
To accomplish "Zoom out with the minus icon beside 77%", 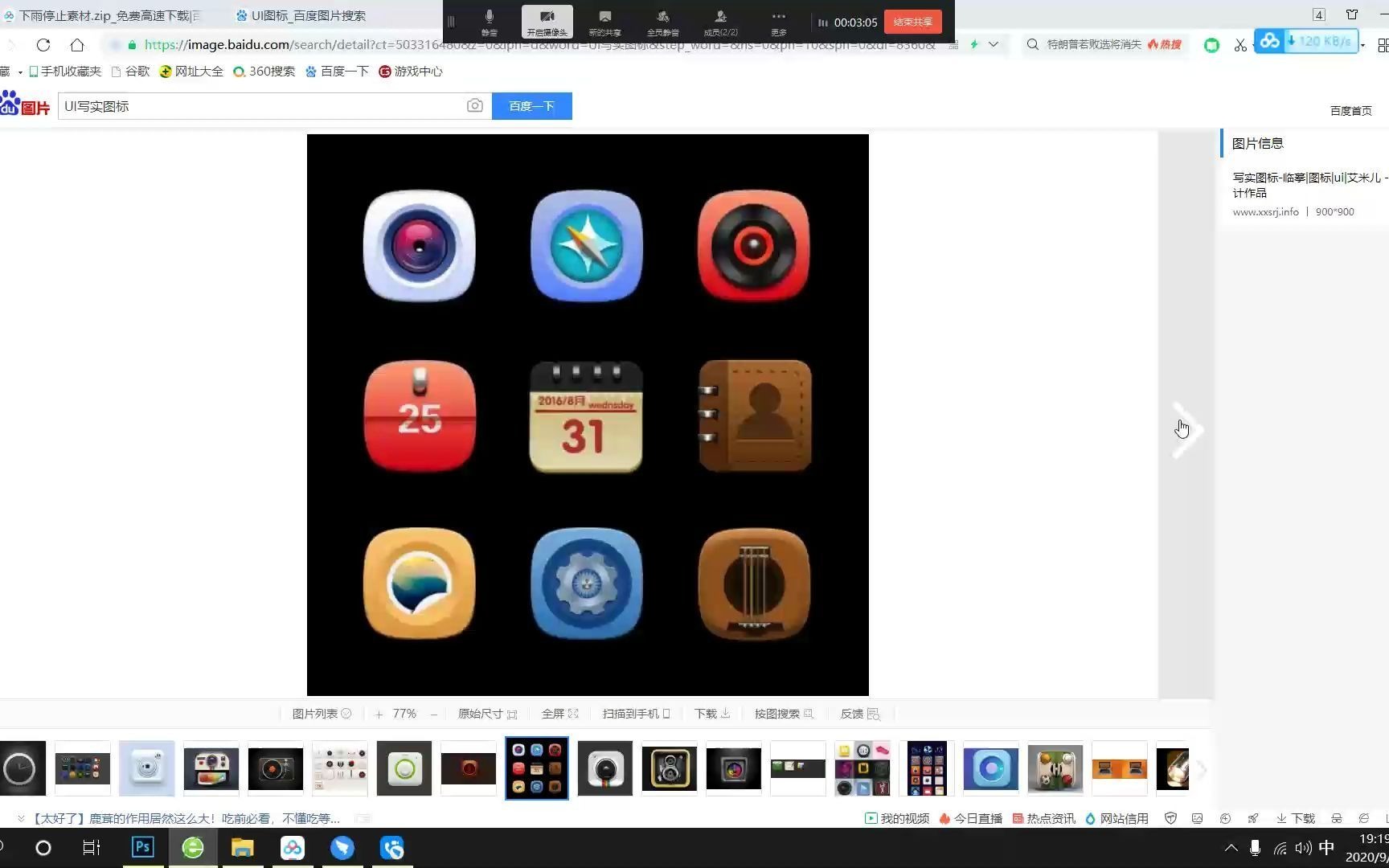I will tap(434, 714).
